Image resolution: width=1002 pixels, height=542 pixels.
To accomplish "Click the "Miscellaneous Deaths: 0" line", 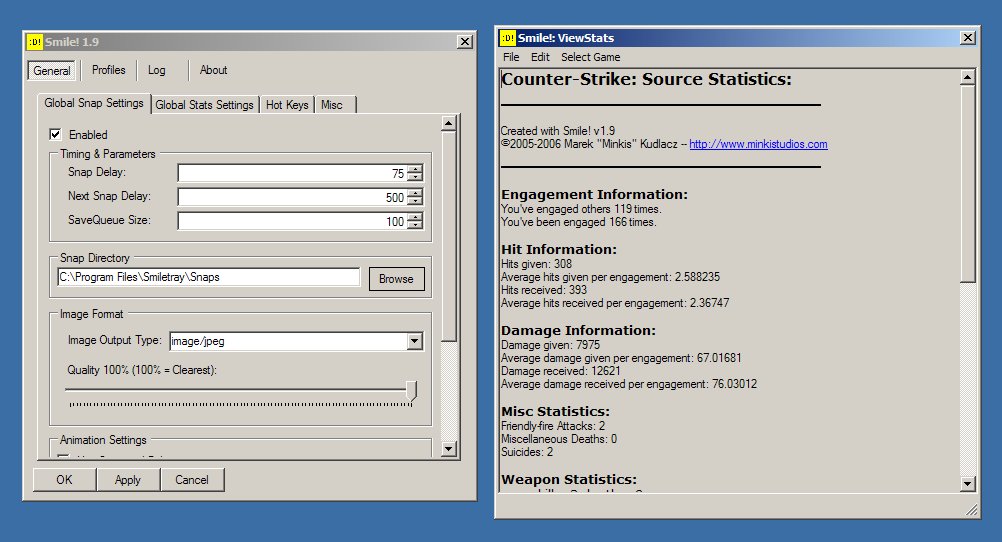I will 559,439.
